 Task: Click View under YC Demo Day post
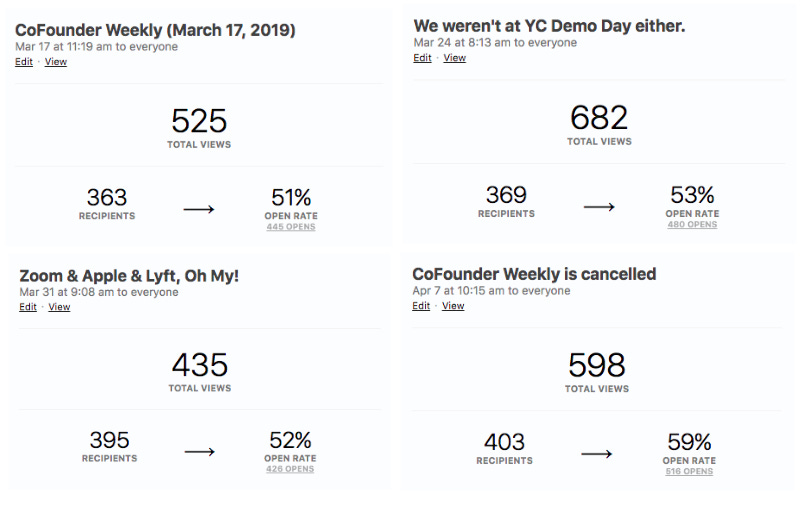tap(455, 58)
